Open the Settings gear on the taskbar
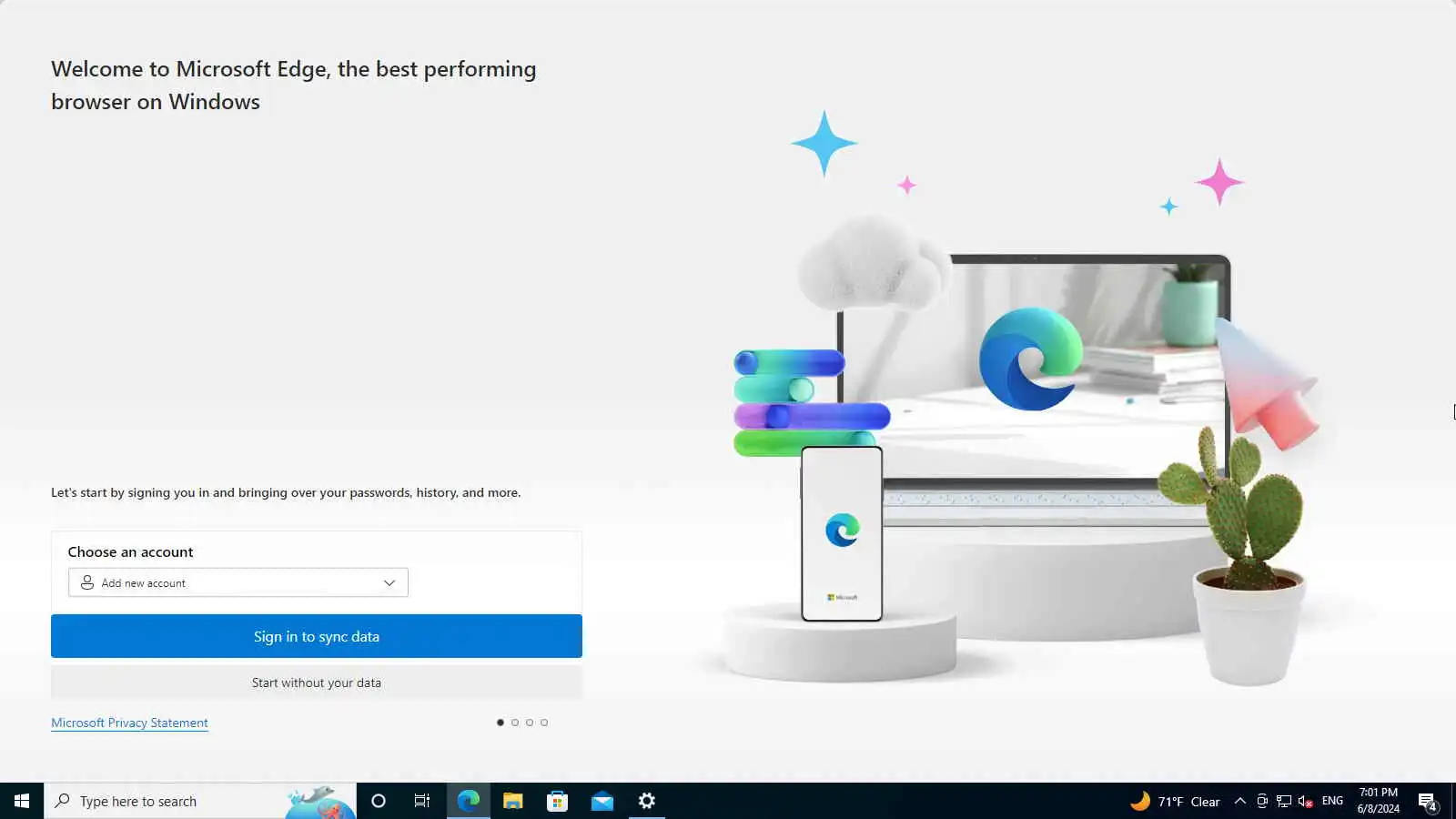Viewport: 1456px width, 819px height. coord(646,801)
